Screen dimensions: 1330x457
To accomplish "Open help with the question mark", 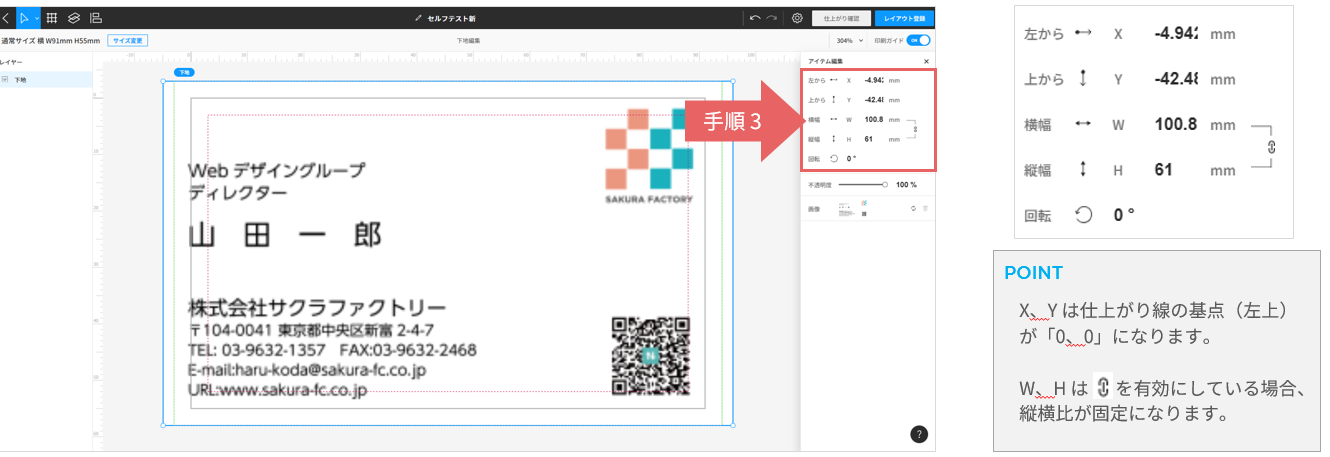I will pos(919,434).
